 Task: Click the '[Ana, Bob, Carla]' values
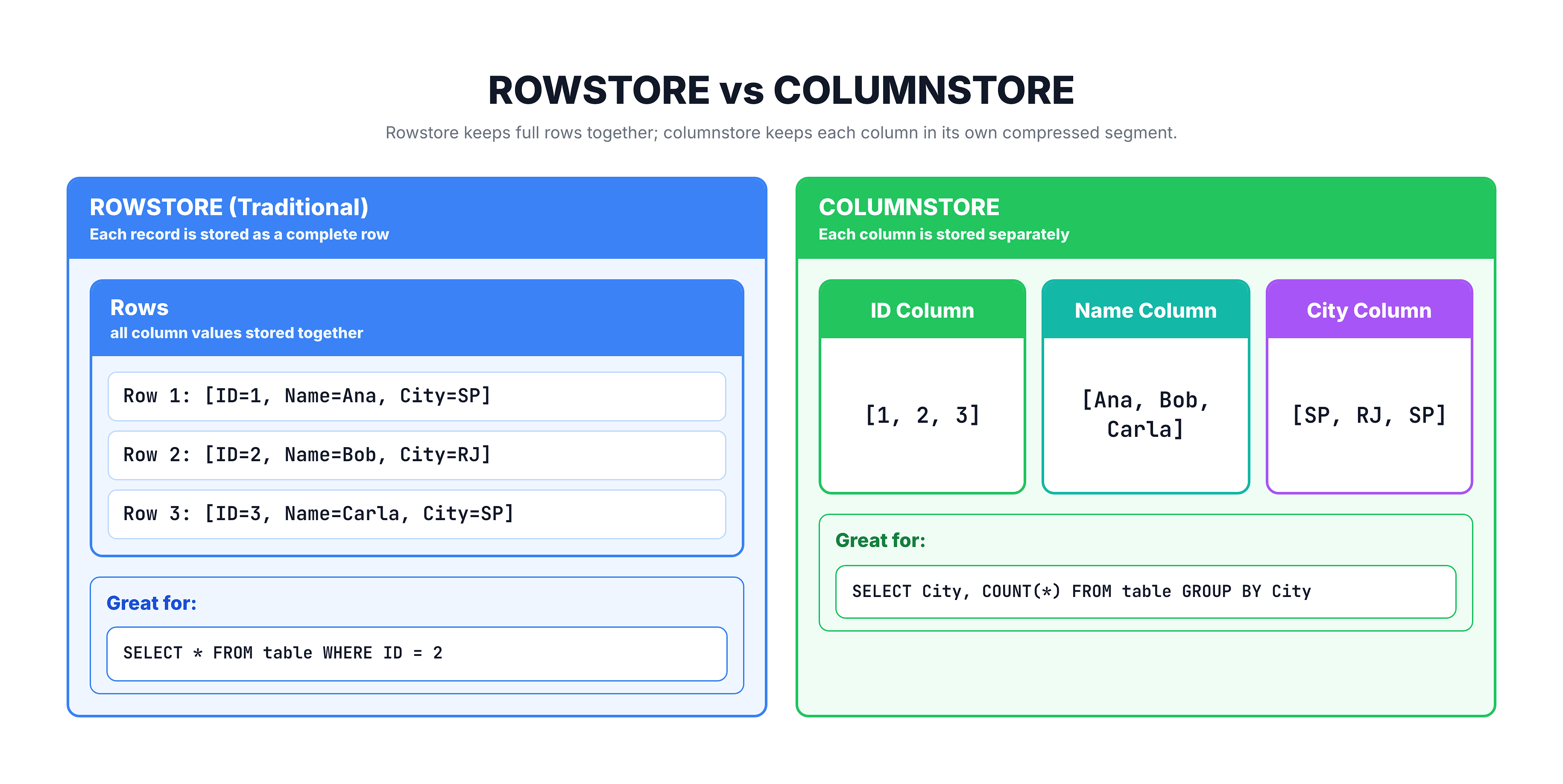(x=1145, y=415)
